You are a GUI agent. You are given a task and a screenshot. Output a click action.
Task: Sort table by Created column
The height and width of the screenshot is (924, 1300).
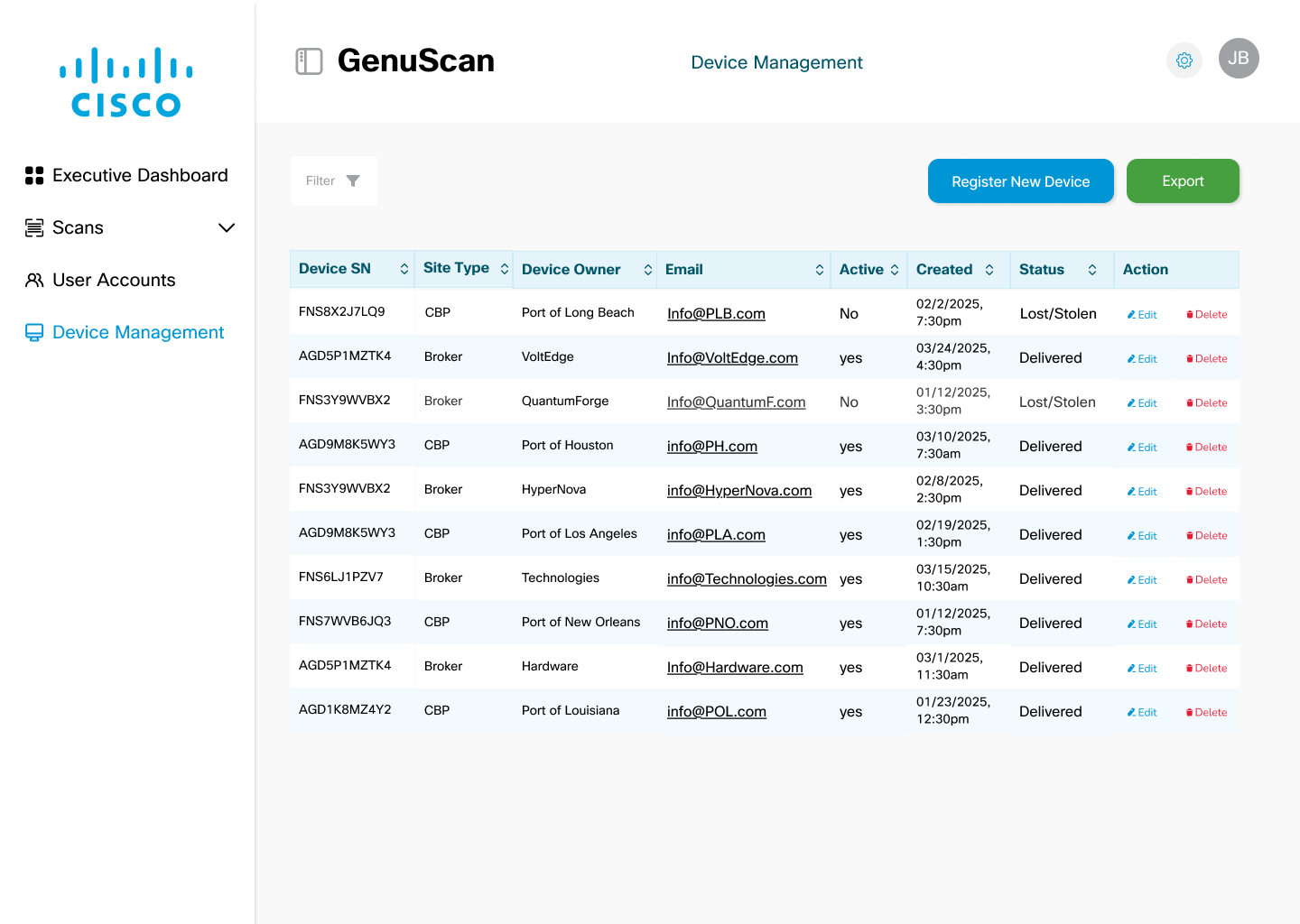click(x=989, y=270)
